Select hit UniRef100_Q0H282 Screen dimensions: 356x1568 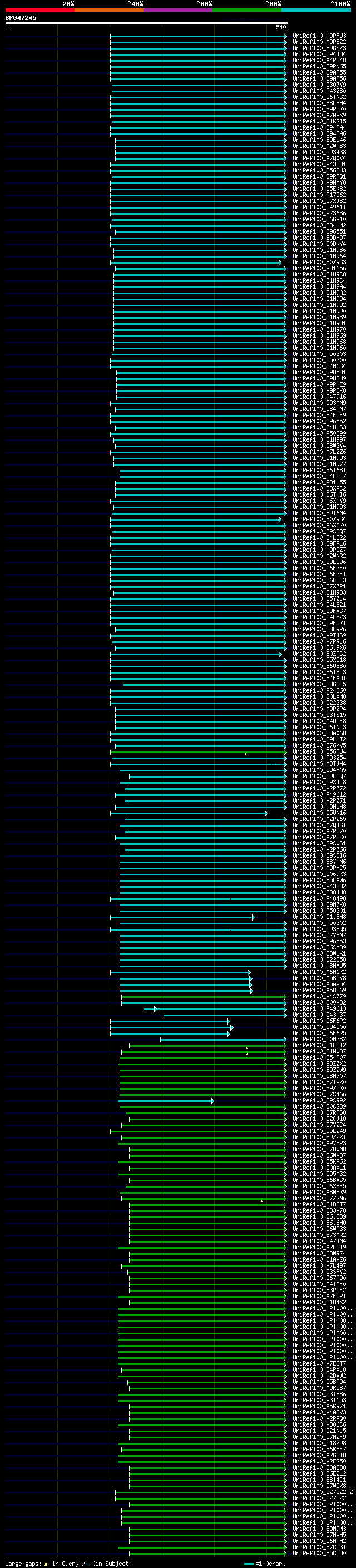319,1039
